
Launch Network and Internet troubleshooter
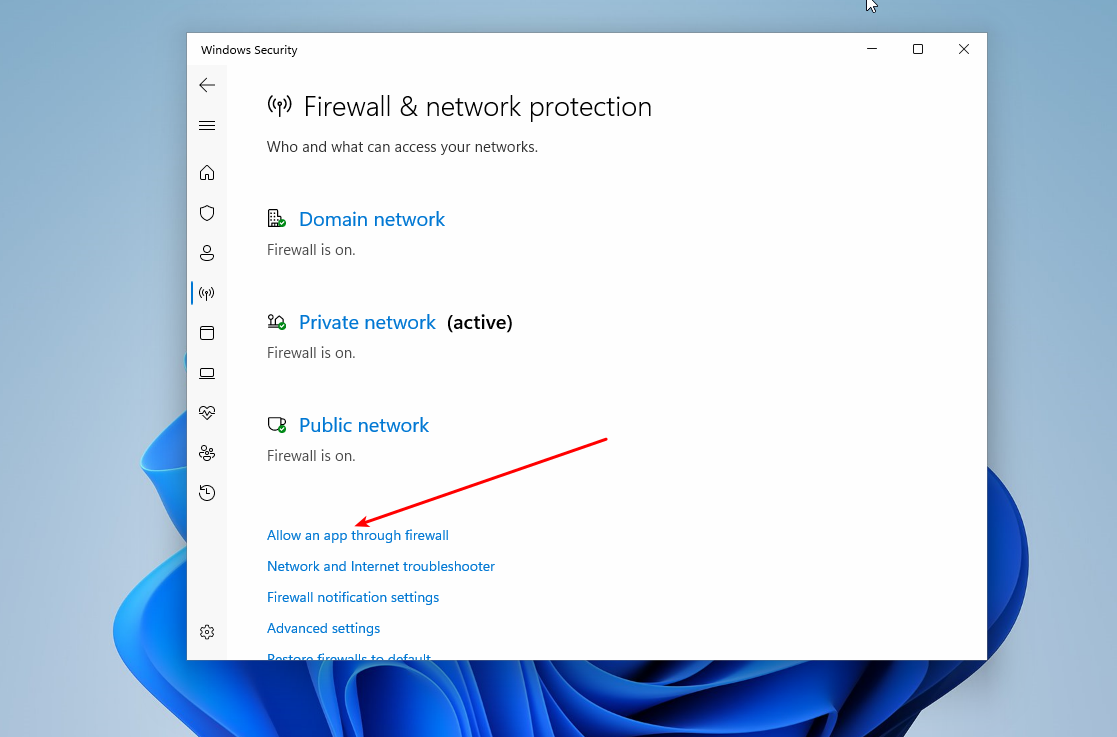[x=380, y=566]
